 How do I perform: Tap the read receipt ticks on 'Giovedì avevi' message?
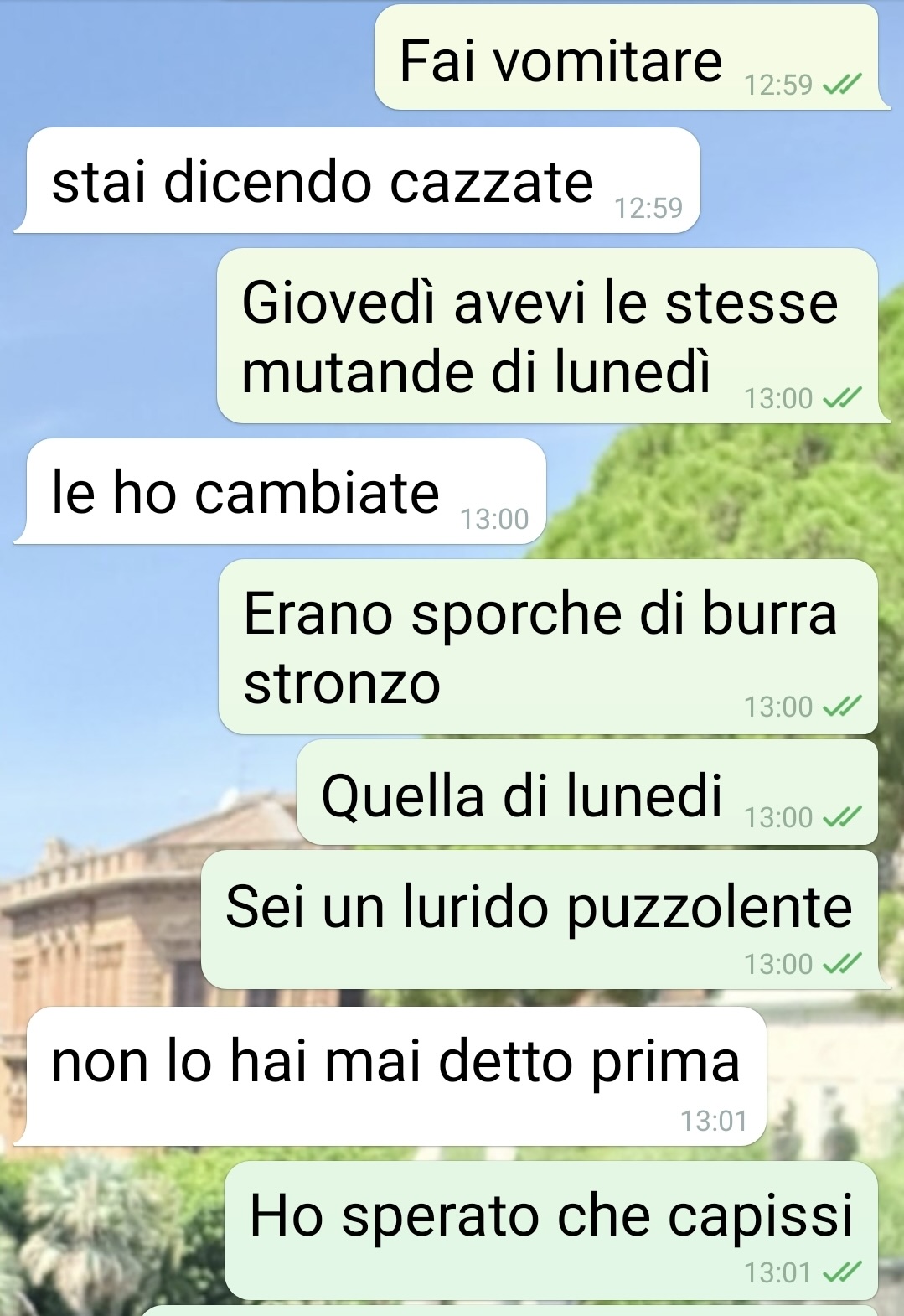click(842, 398)
